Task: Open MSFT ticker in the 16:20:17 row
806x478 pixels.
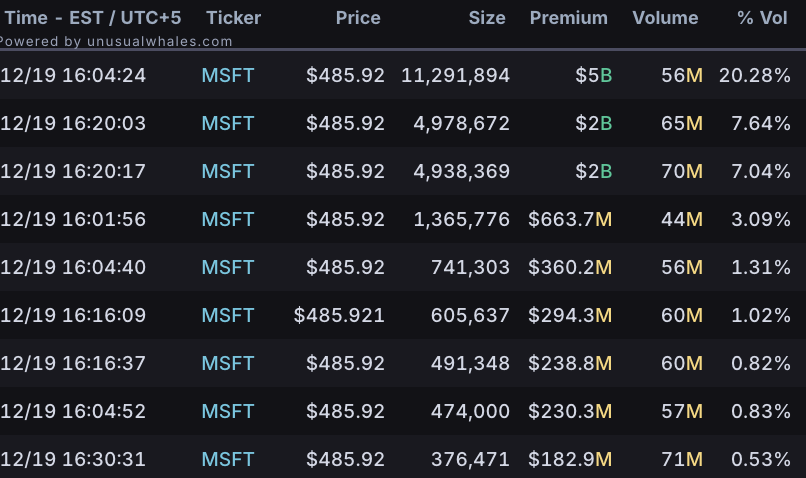Action: pos(228,171)
